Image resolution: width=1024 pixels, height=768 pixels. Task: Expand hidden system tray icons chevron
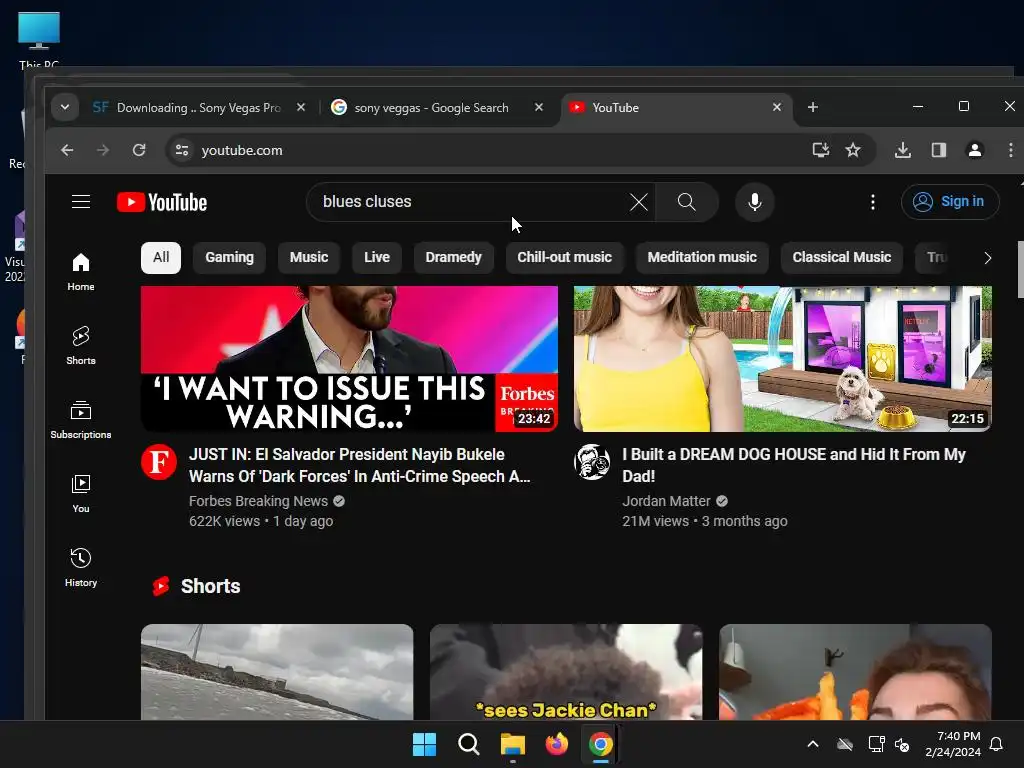click(813, 744)
